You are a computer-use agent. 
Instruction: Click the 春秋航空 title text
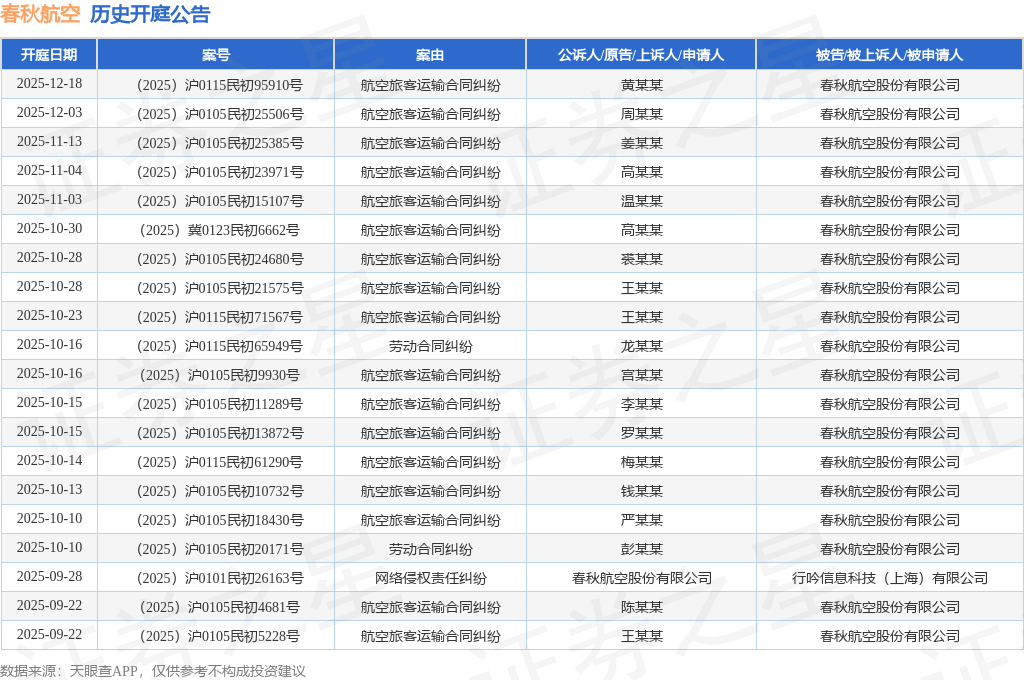tap(40, 14)
